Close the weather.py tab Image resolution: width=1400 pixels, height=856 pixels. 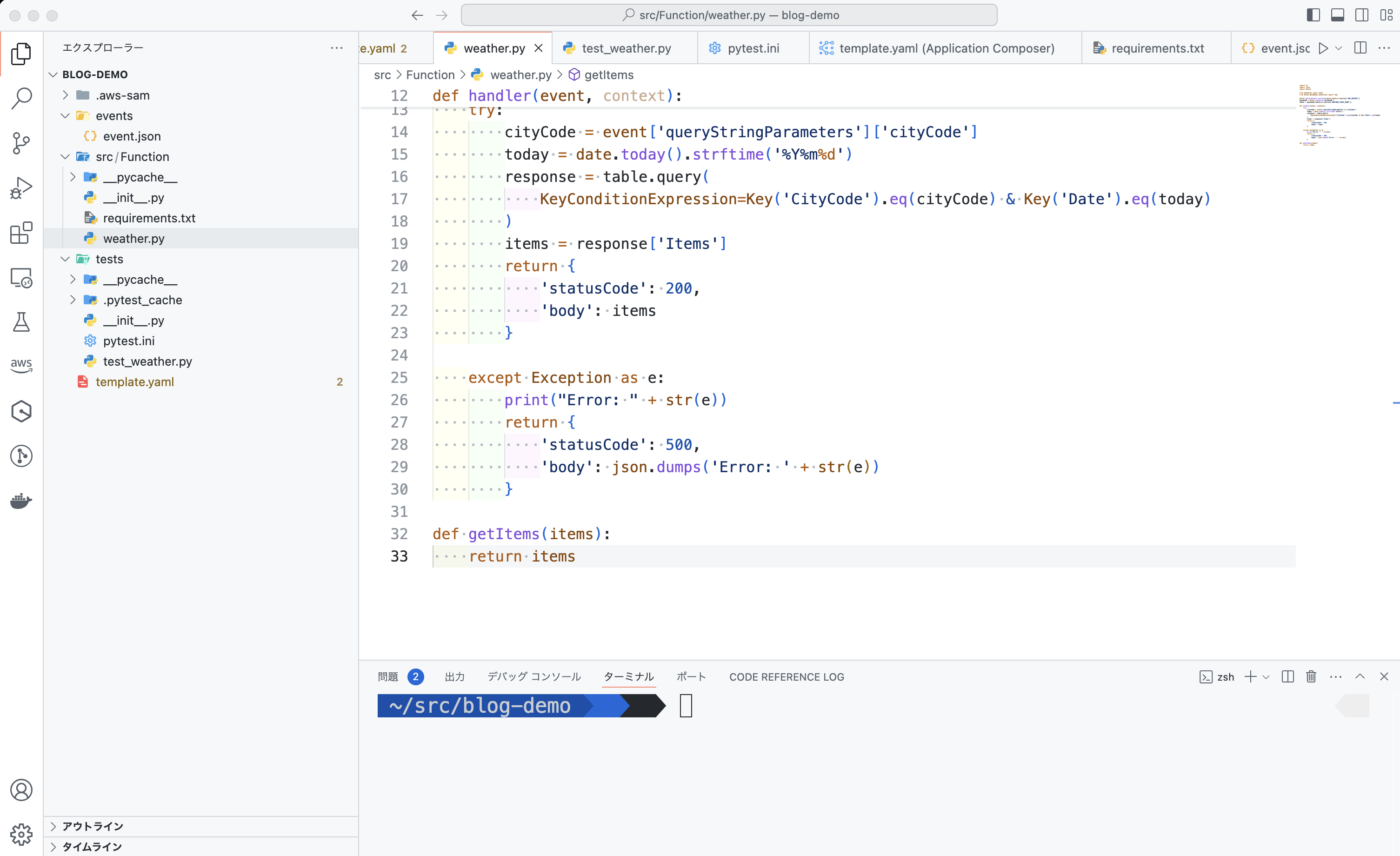pyautogui.click(x=539, y=48)
